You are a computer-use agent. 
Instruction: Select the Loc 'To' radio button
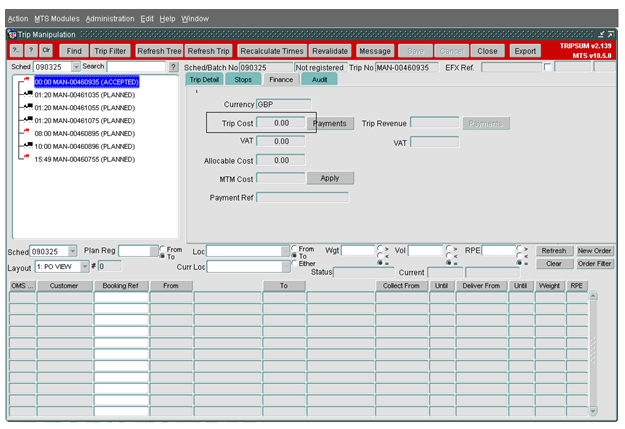pos(295,256)
